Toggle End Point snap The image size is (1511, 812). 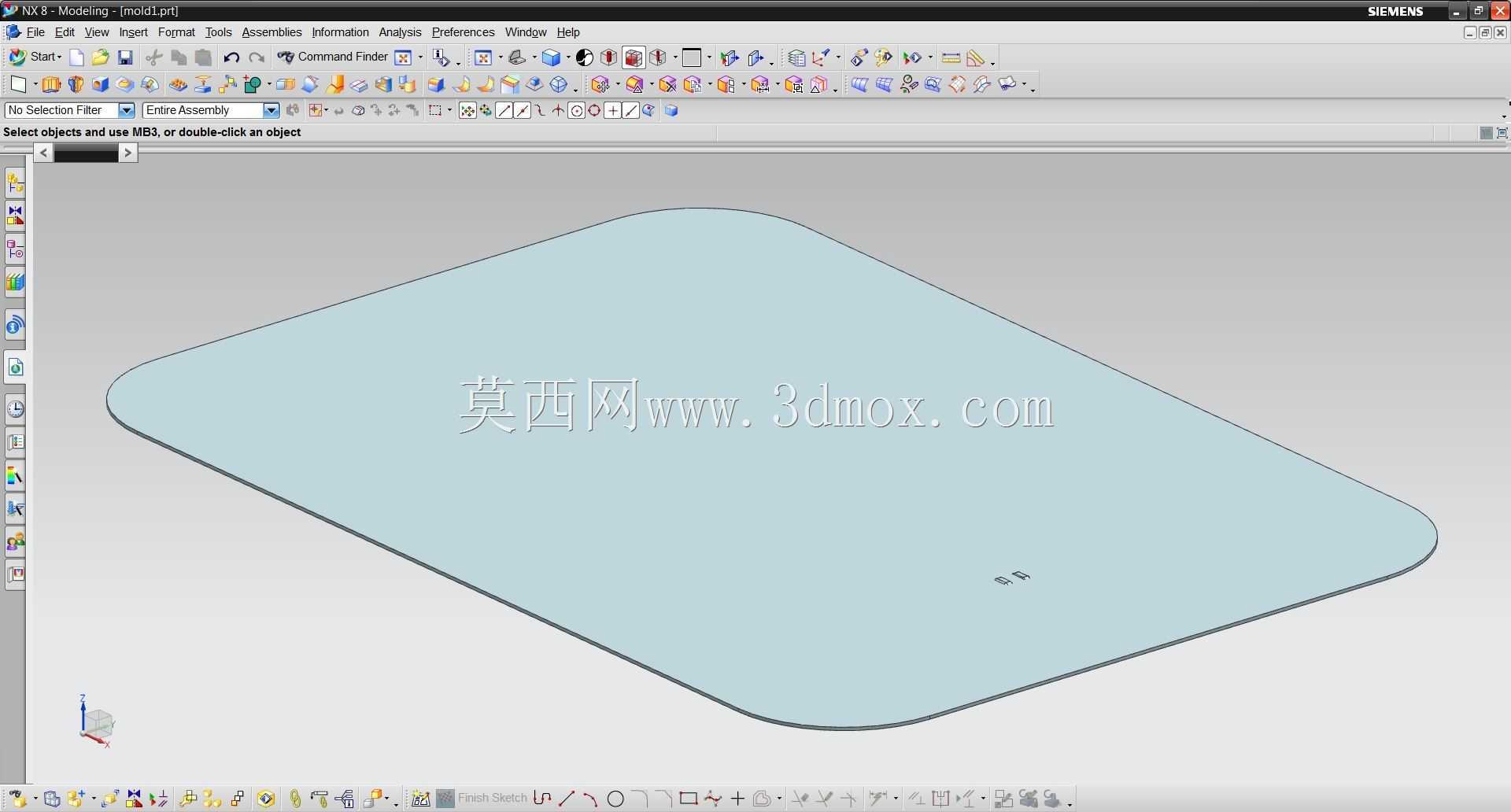(x=504, y=111)
